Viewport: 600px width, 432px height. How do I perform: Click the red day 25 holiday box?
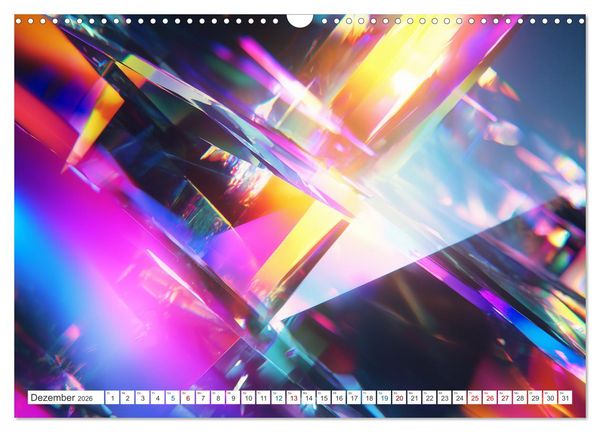tap(474, 398)
